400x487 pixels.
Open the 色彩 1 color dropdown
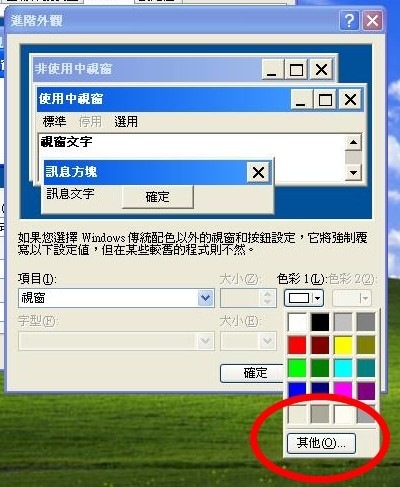point(304,298)
